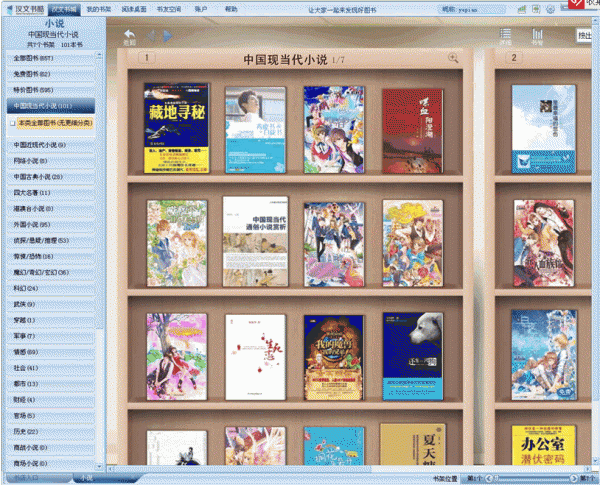The width and height of the screenshot is (600, 485).
Task: Click the magnifier zoom icon on shelf 1
Action: coord(453,58)
